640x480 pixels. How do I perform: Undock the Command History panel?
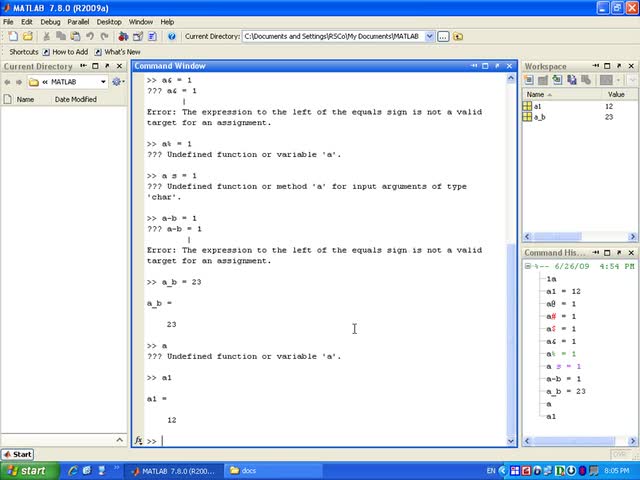point(619,253)
